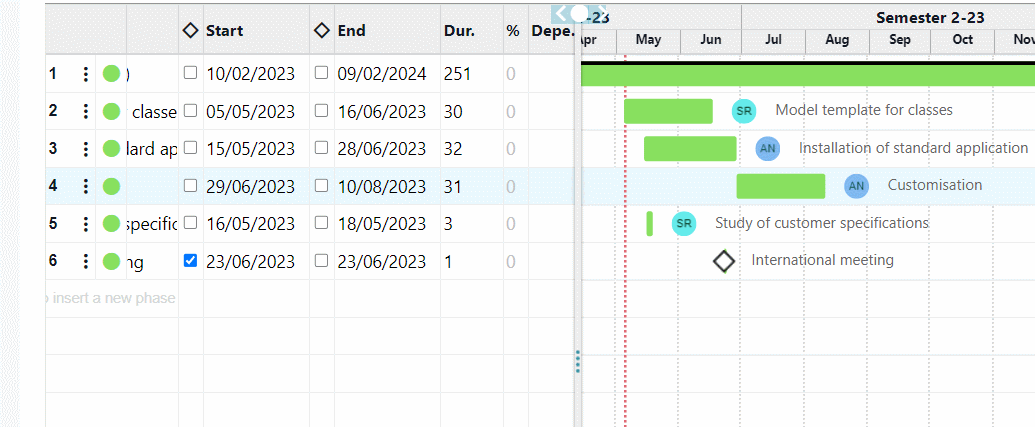Click the Dur. column header

tap(459, 31)
